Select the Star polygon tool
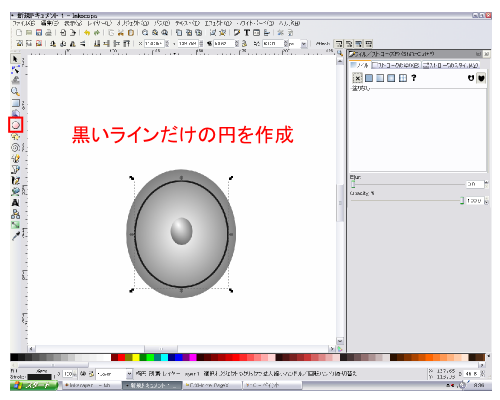The image size is (500, 400). click(15, 137)
